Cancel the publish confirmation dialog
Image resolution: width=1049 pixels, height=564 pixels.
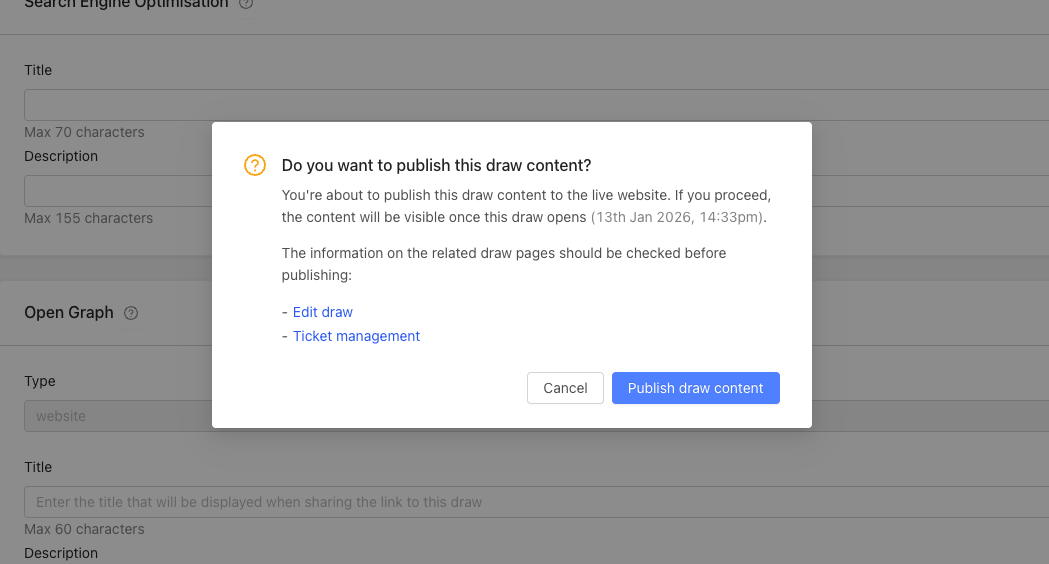pos(565,388)
